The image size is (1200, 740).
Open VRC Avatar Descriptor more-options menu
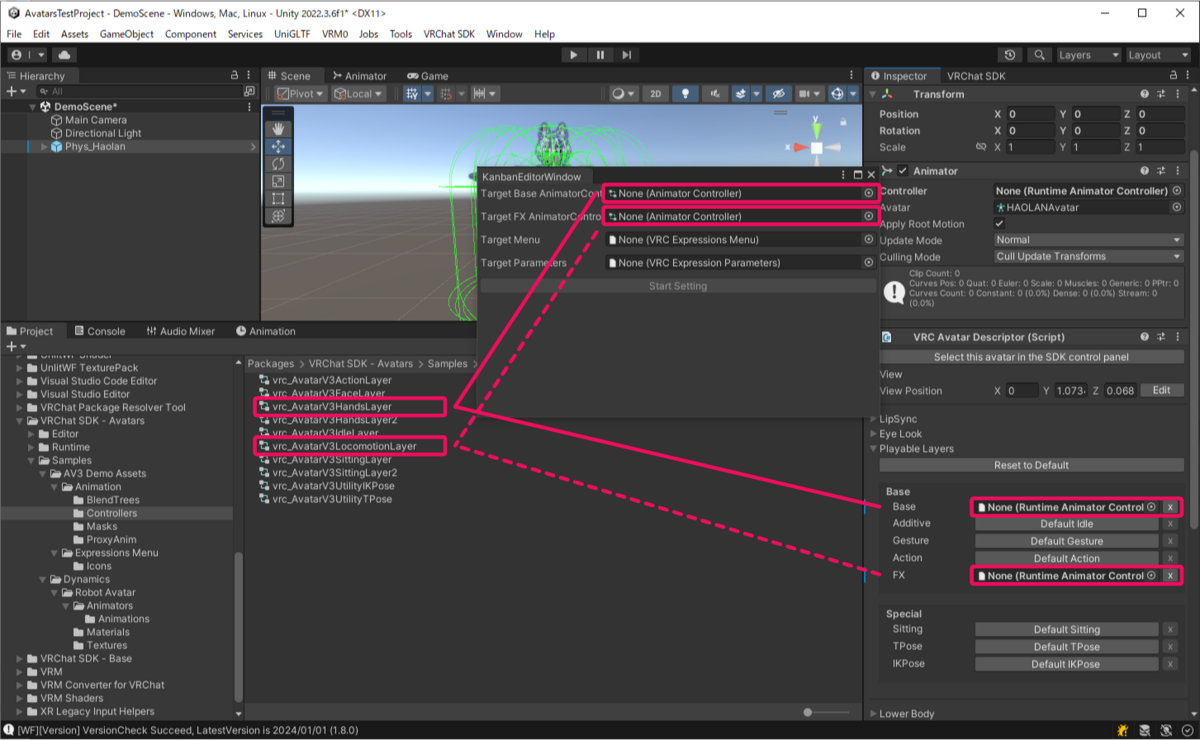click(x=1178, y=337)
